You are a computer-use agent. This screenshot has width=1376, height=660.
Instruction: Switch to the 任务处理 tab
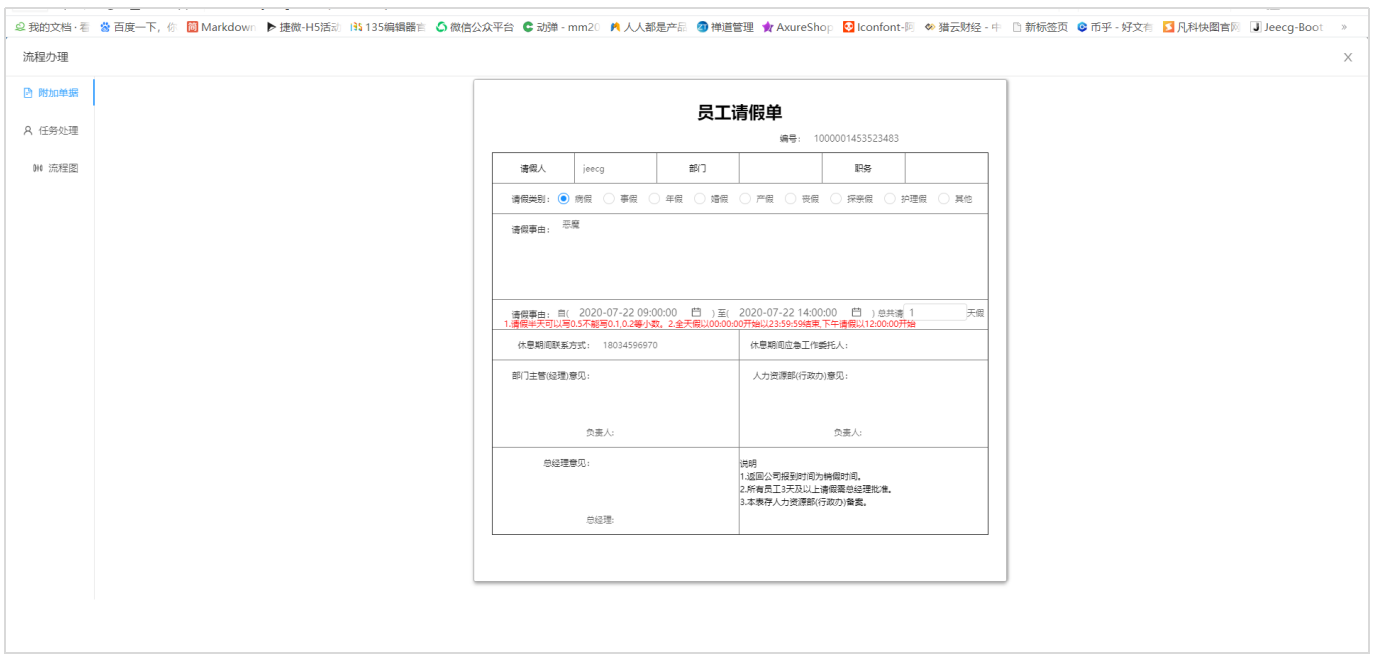(x=50, y=131)
